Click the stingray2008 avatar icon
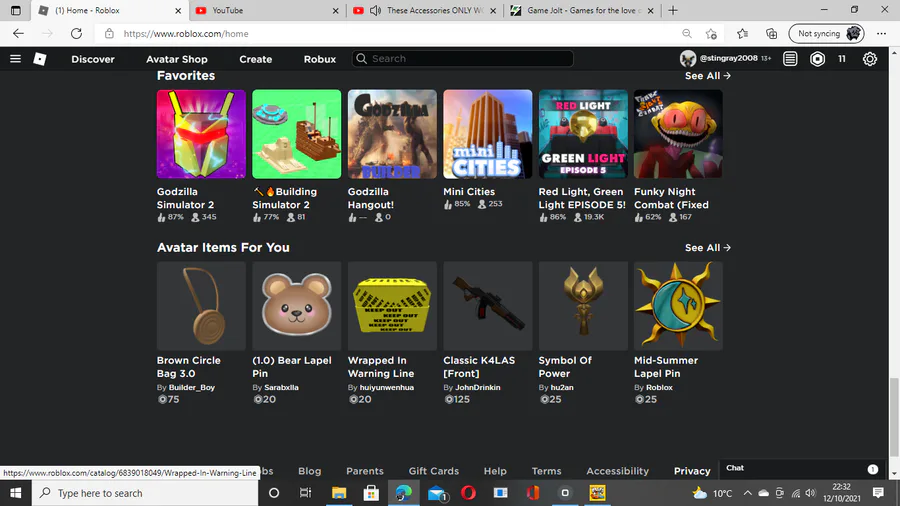The image size is (900, 506). (x=688, y=59)
